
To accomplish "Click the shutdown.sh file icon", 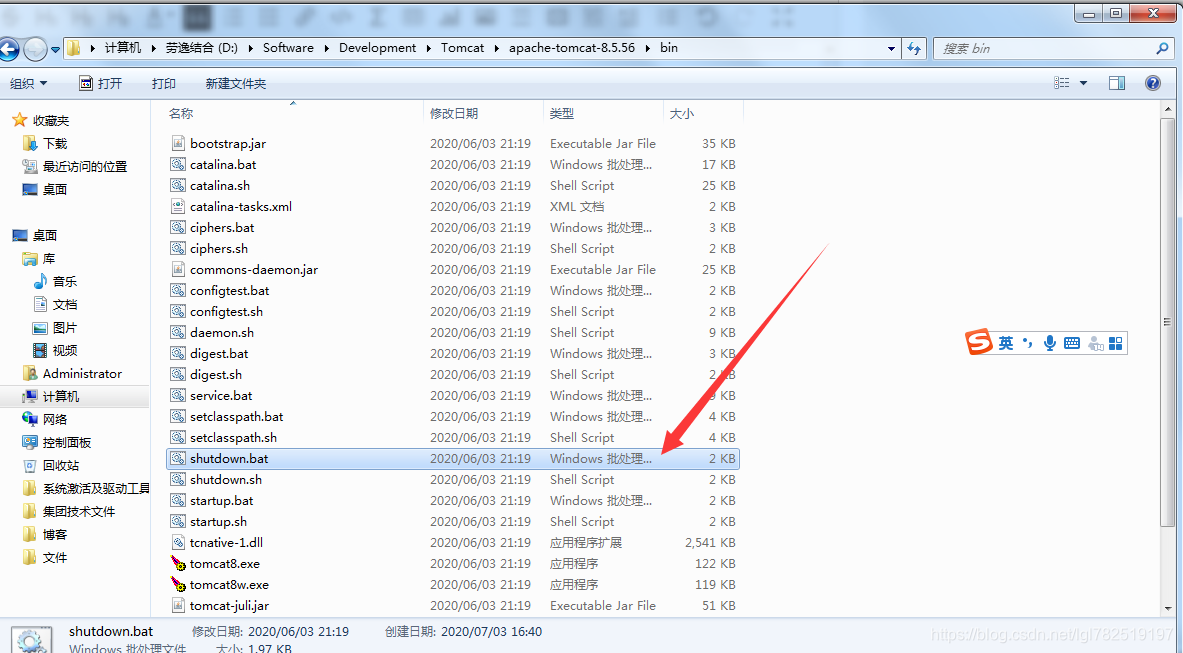I will [x=178, y=479].
